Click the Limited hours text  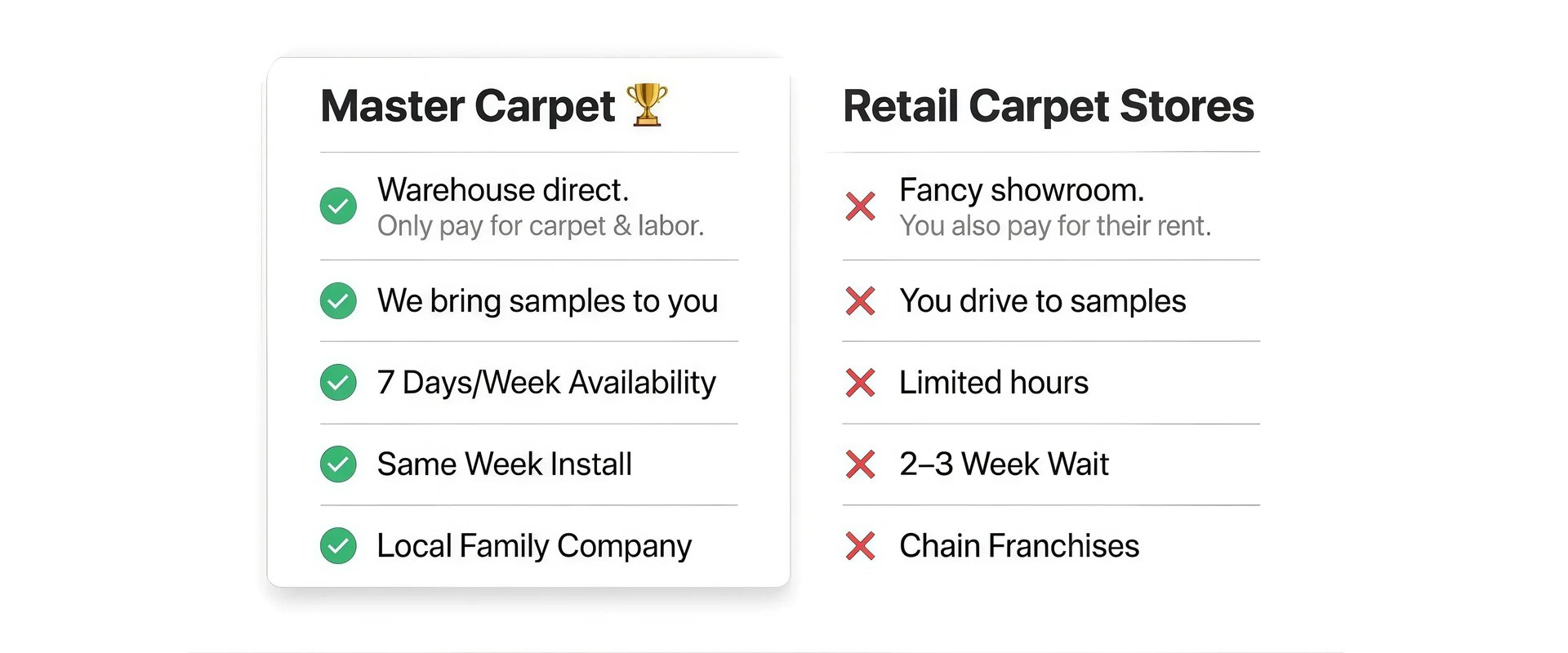click(x=994, y=383)
